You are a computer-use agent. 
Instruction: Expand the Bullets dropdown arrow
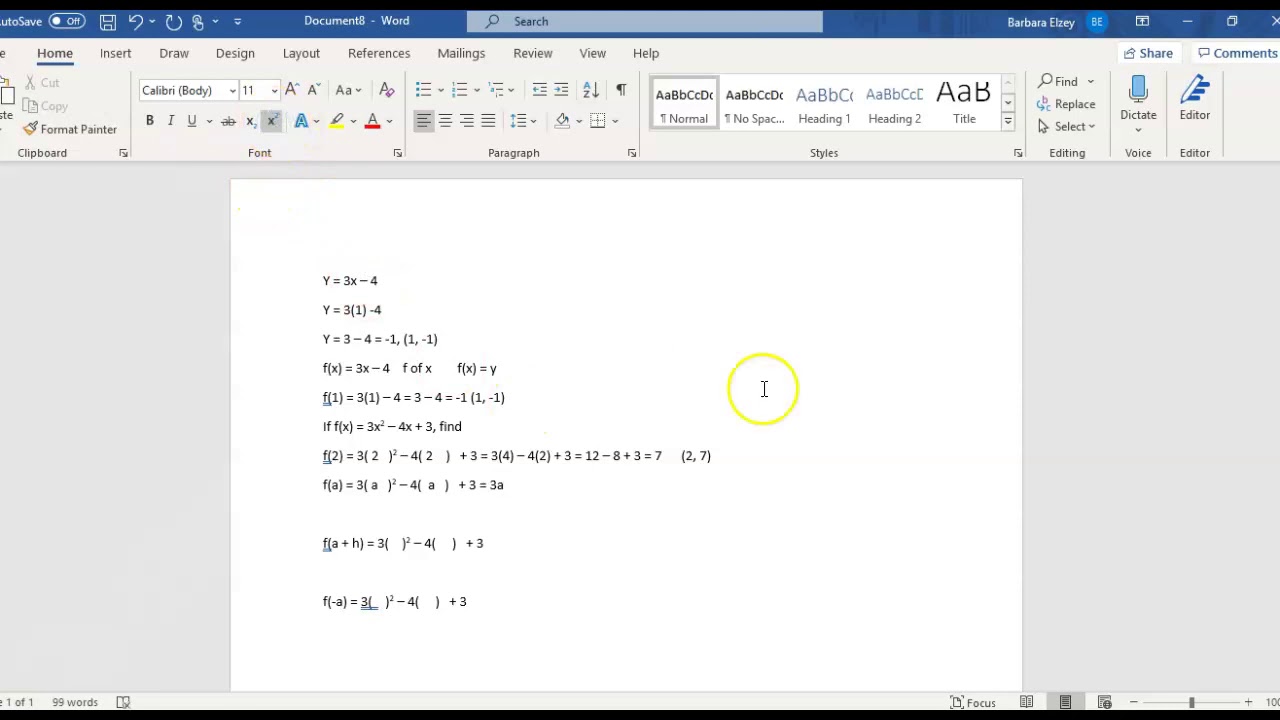(x=439, y=90)
